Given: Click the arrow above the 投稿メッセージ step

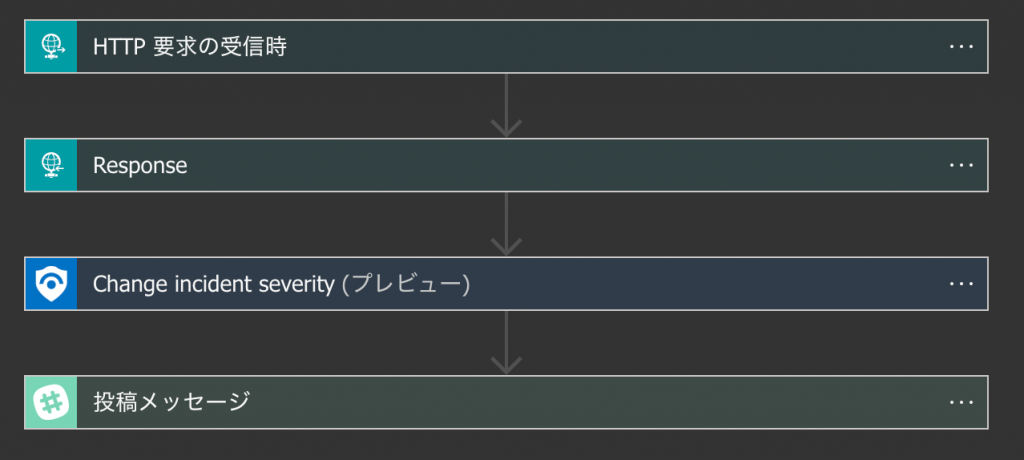Looking at the screenshot, I should click(506, 343).
